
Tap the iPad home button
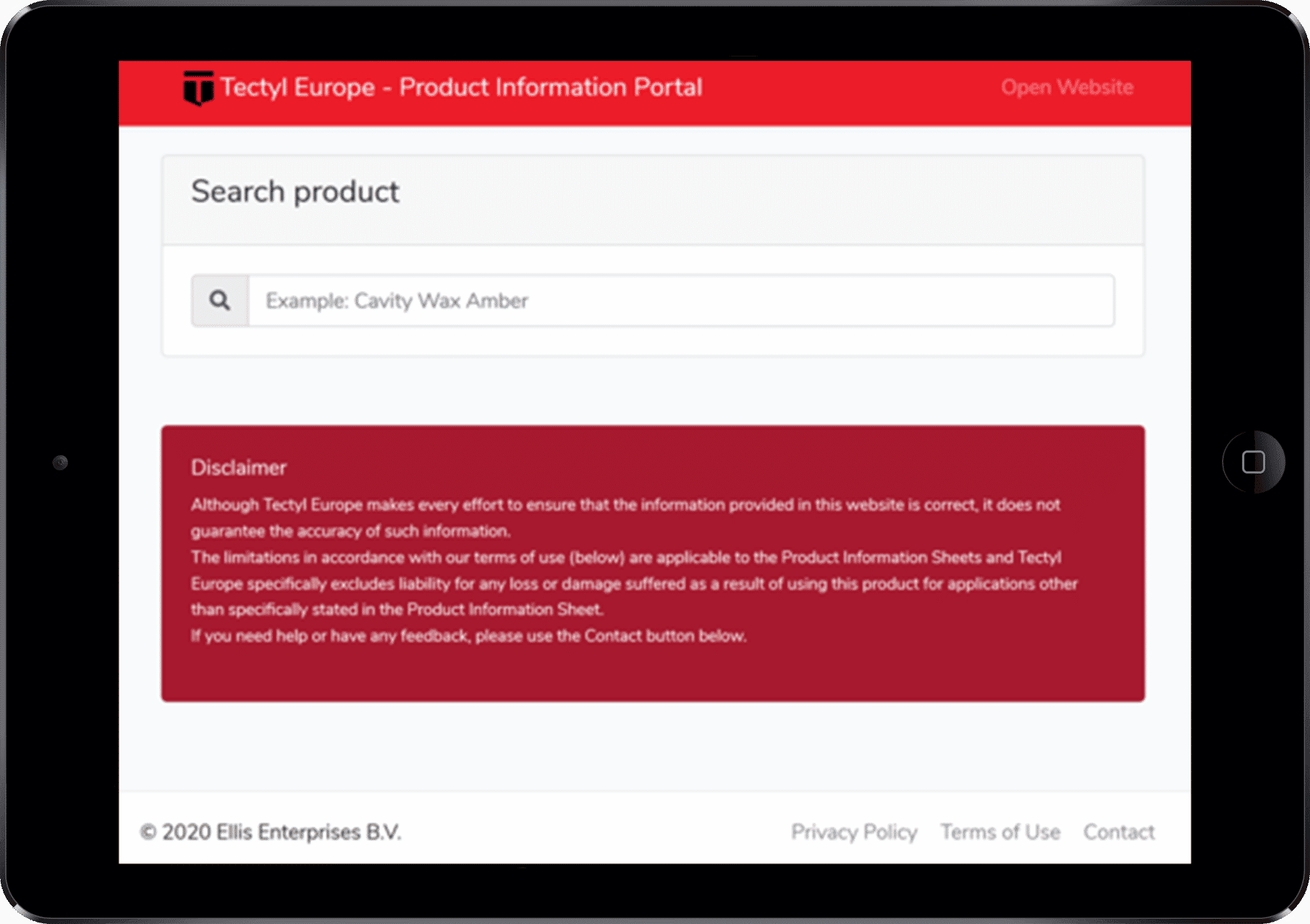[x=1254, y=462]
